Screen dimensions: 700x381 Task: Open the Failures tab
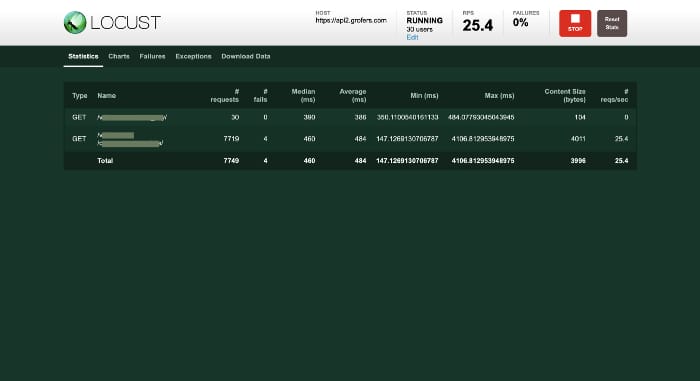[152, 56]
